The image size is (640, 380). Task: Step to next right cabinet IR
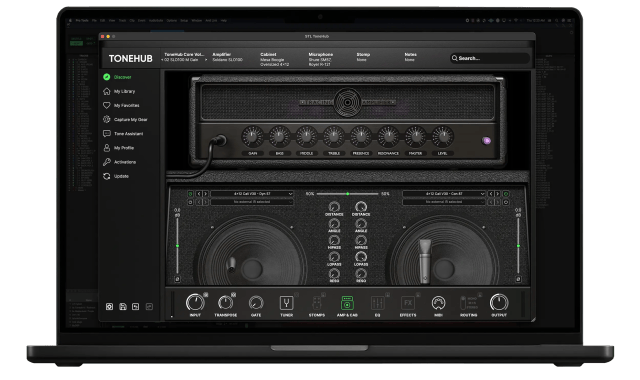(497, 194)
